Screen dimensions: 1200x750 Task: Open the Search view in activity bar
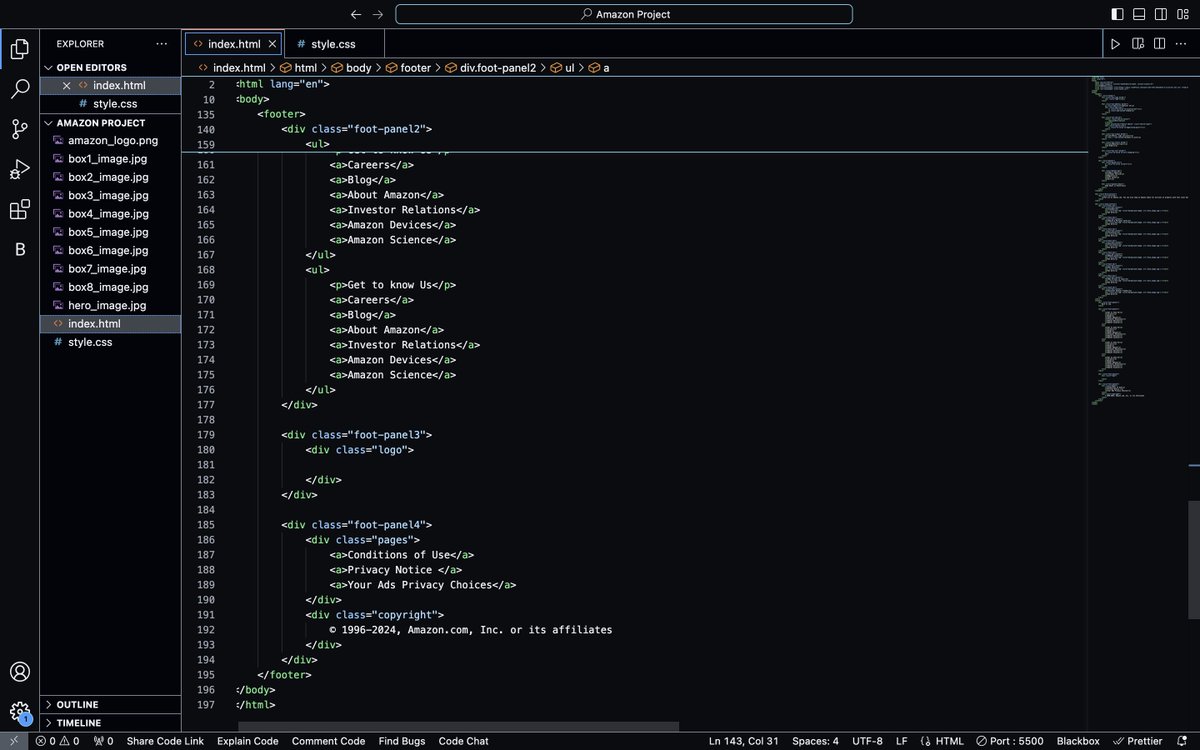coord(19,89)
